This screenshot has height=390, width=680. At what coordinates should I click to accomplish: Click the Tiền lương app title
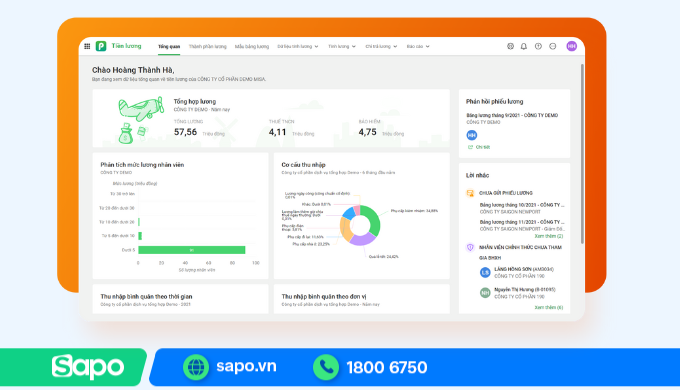click(126, 46)
